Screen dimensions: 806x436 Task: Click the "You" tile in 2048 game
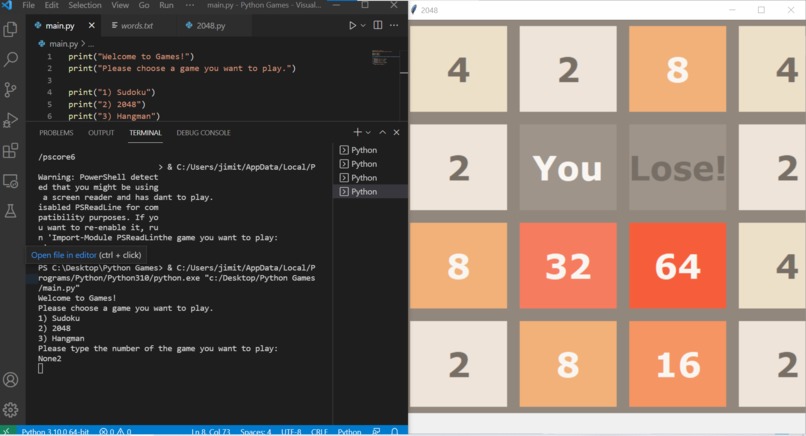pos(568,167)
